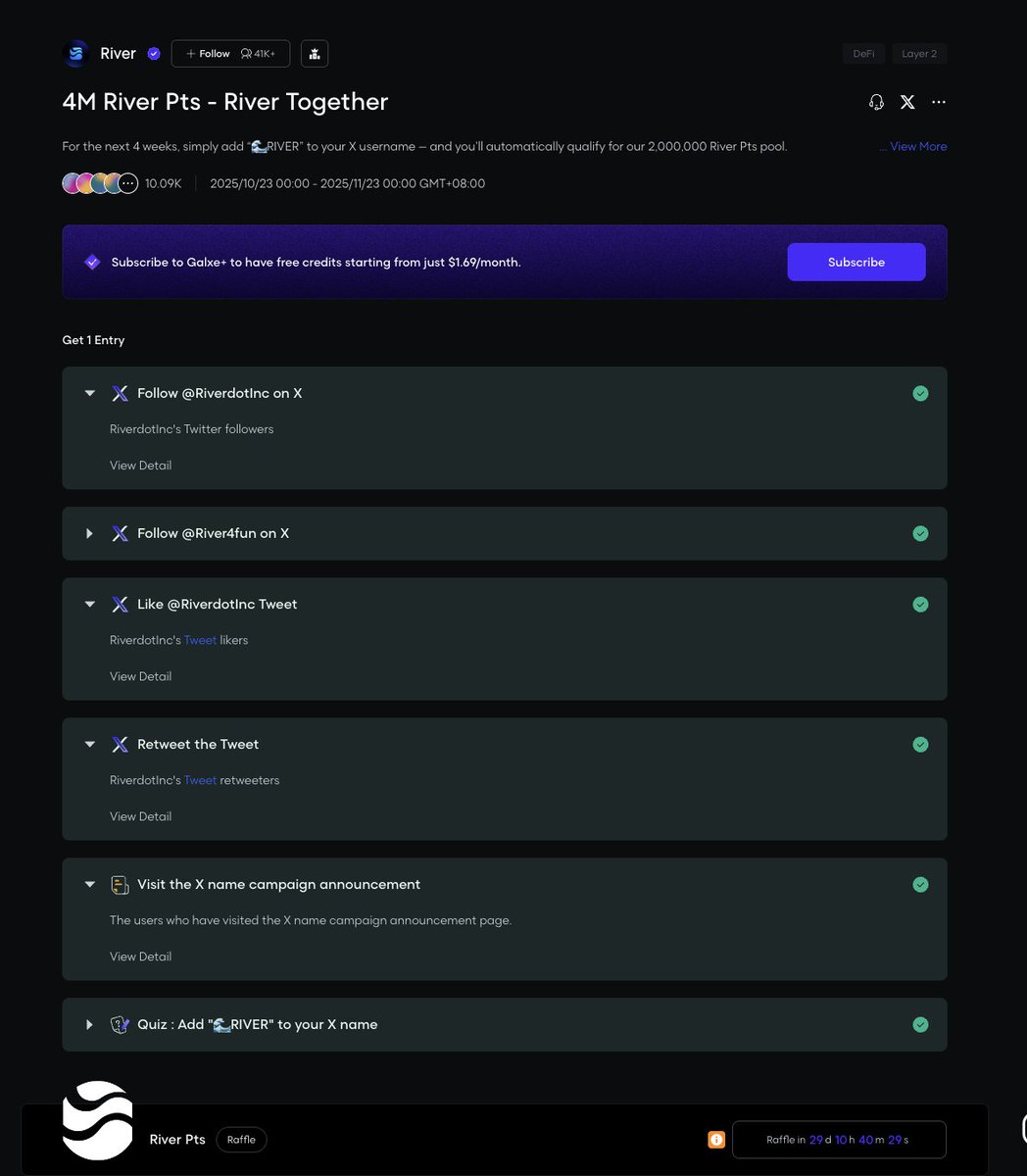Image resolution: width=1027 pixels, height=1176 pixels.
Task: Share campaign via the X icon
Action: [x=907, y=102]
